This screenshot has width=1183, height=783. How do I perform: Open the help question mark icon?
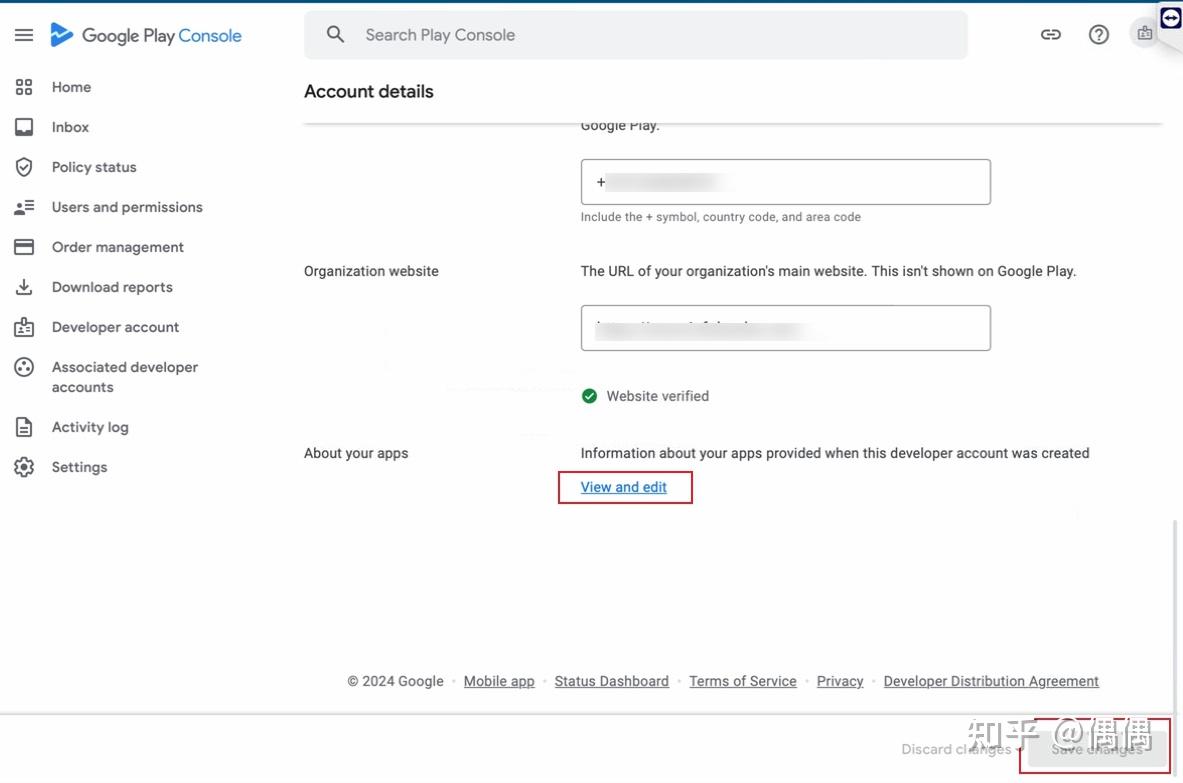pos(1099,35)
